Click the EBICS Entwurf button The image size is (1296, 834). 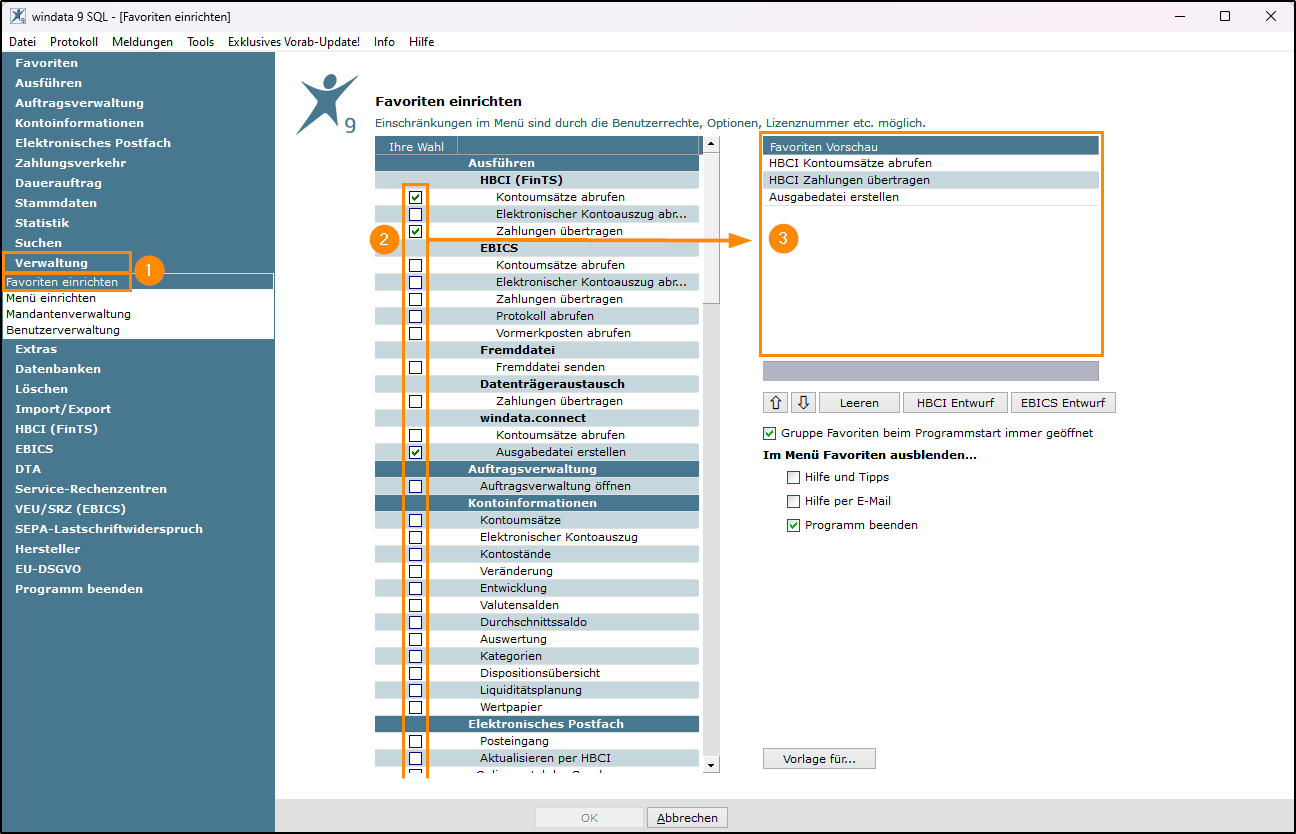click(1063, 403)
